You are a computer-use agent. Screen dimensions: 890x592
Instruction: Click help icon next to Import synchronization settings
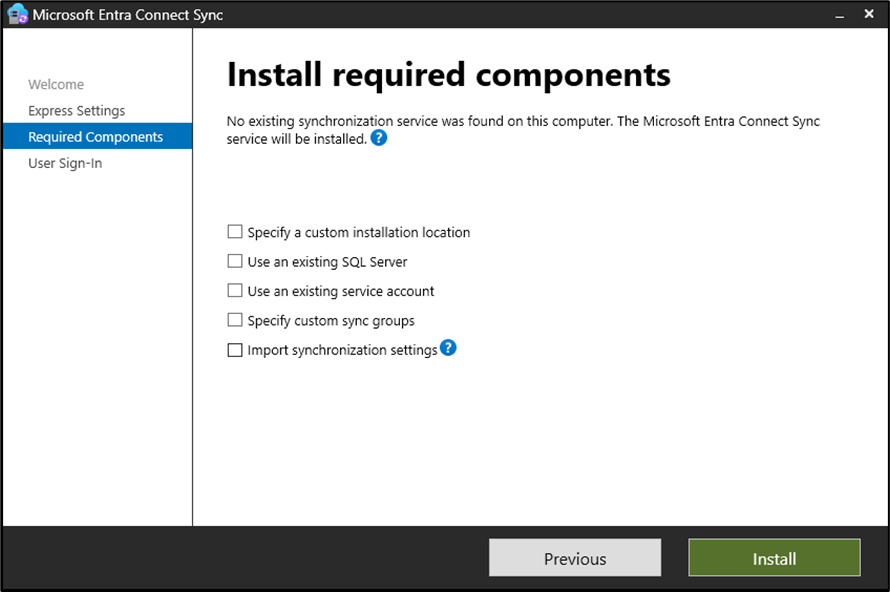448,348
